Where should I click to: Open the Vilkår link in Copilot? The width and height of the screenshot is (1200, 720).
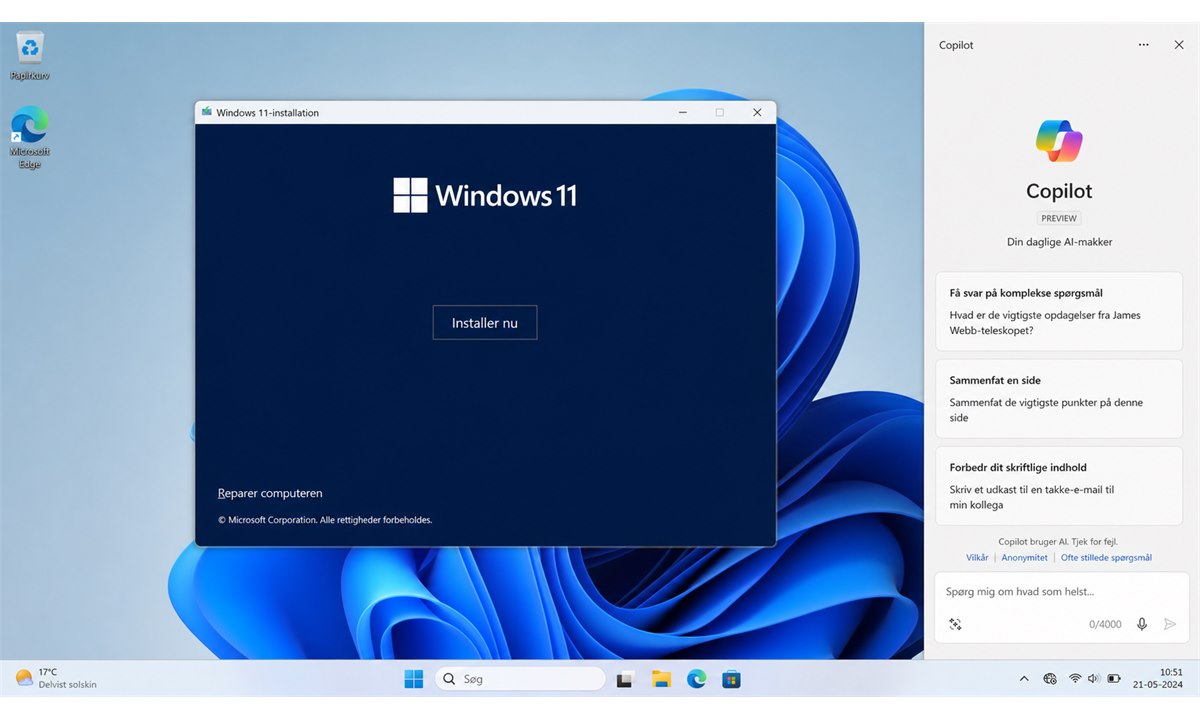tap(977, 557)
